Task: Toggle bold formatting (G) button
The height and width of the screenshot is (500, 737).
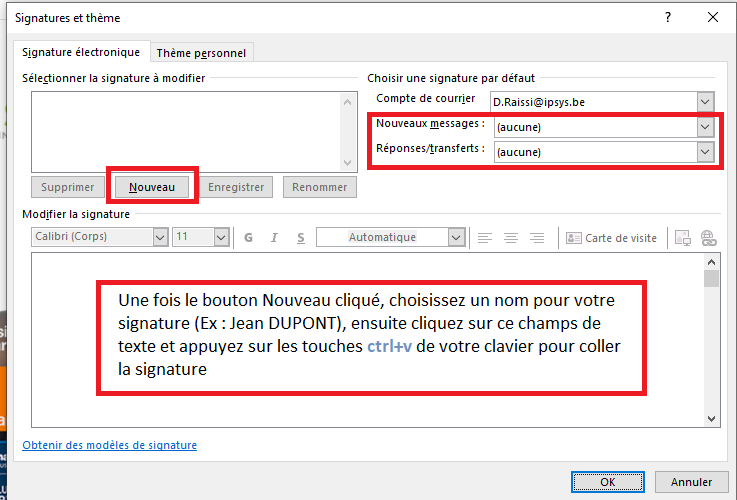Action: point(247,238)
